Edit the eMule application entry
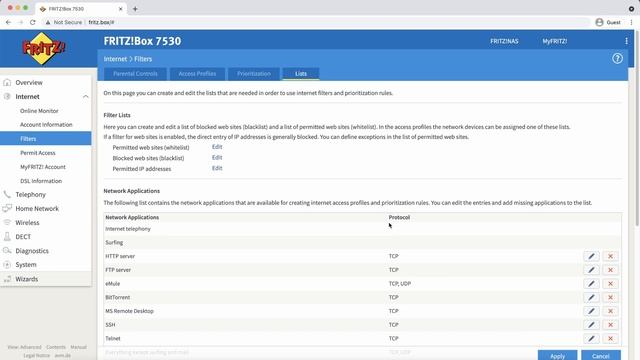 point(591,284)
